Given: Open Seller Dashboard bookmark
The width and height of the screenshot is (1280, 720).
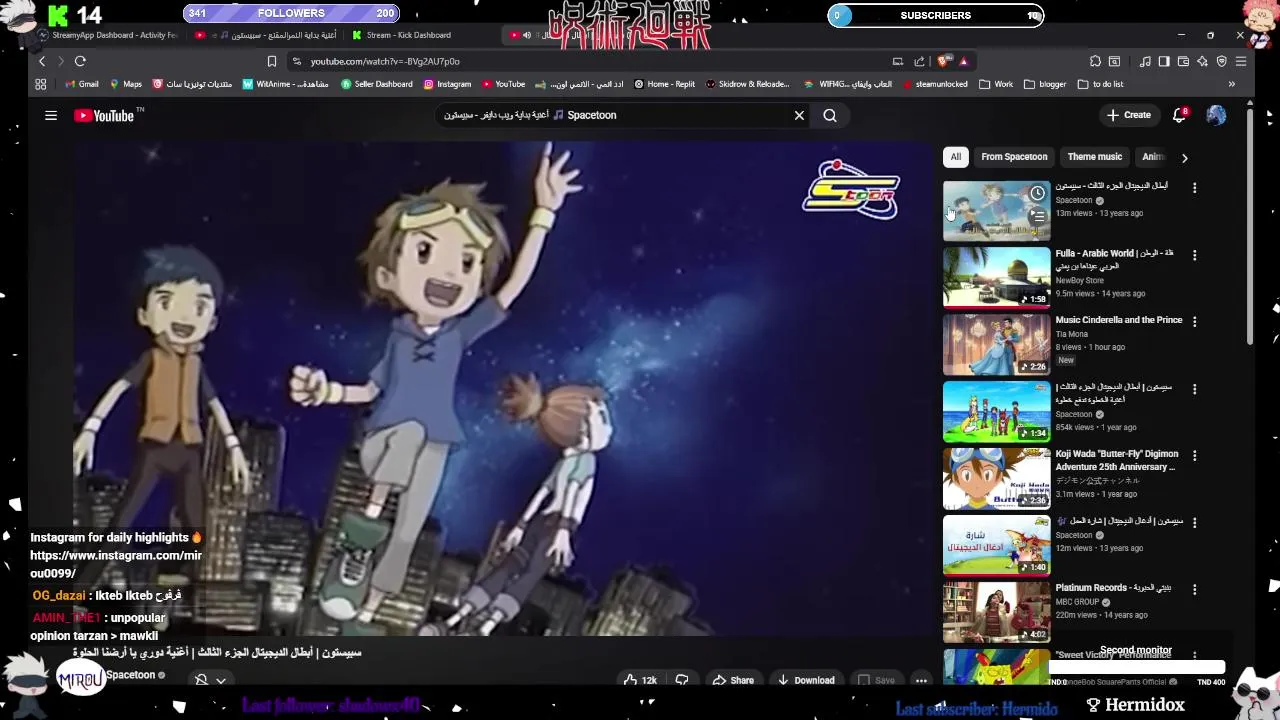Looking at the screenshot, I should click(x=376, y=84).
